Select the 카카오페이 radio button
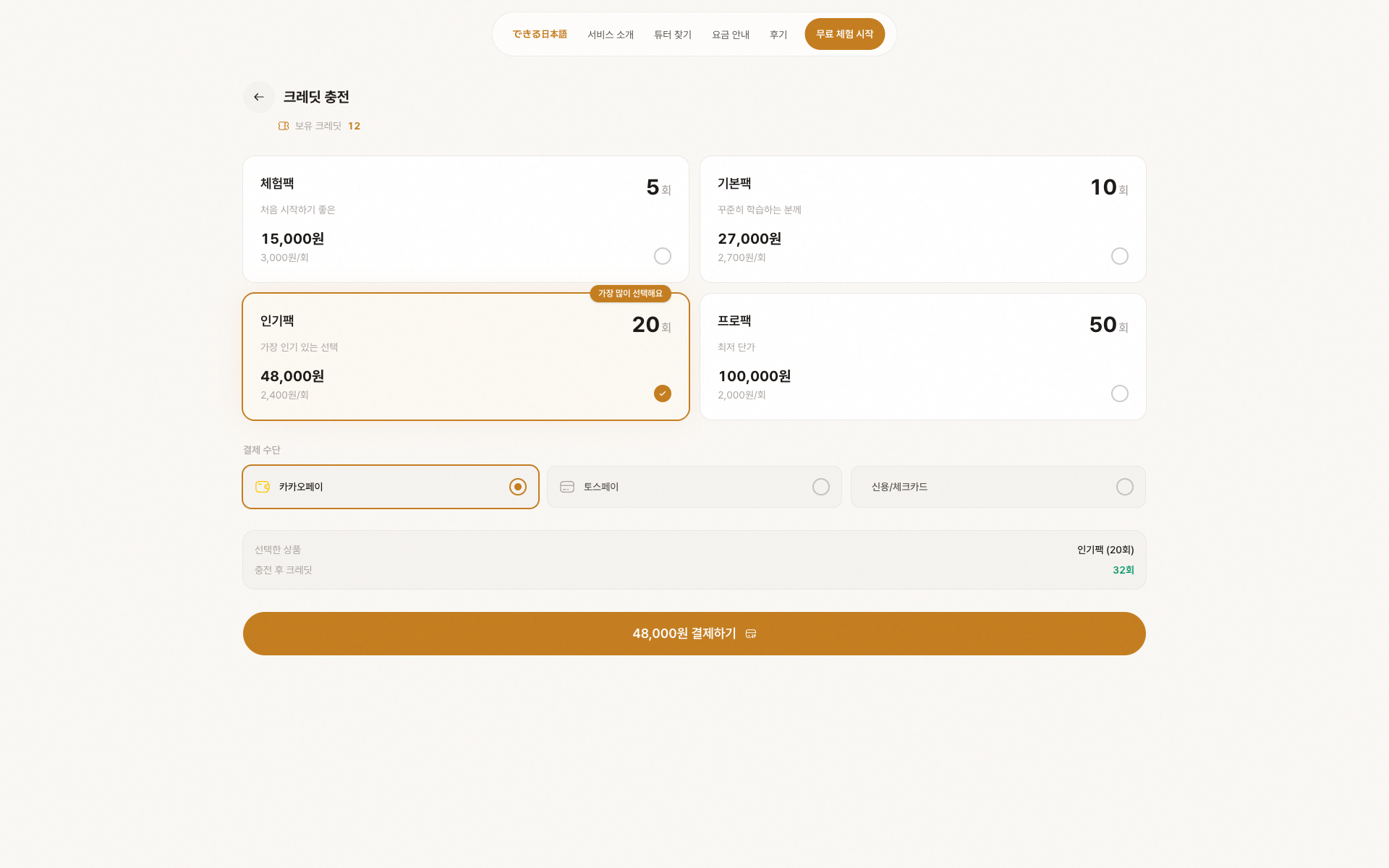The image size is (1389, 868). point(517,487)
